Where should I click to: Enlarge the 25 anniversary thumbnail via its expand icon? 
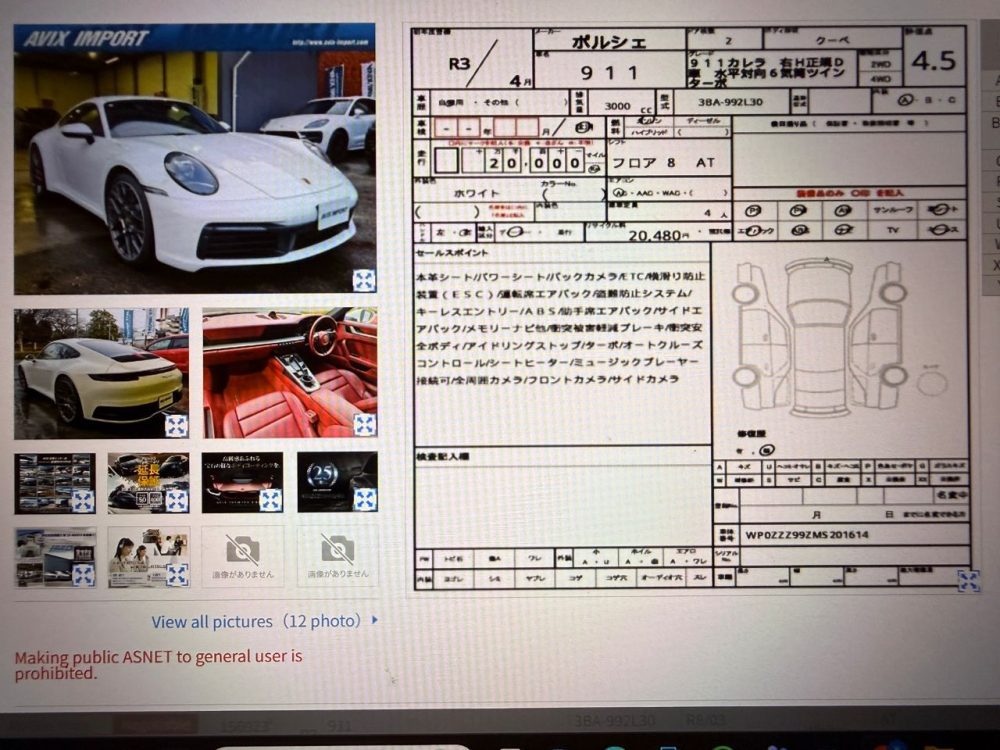click(364, 499)
